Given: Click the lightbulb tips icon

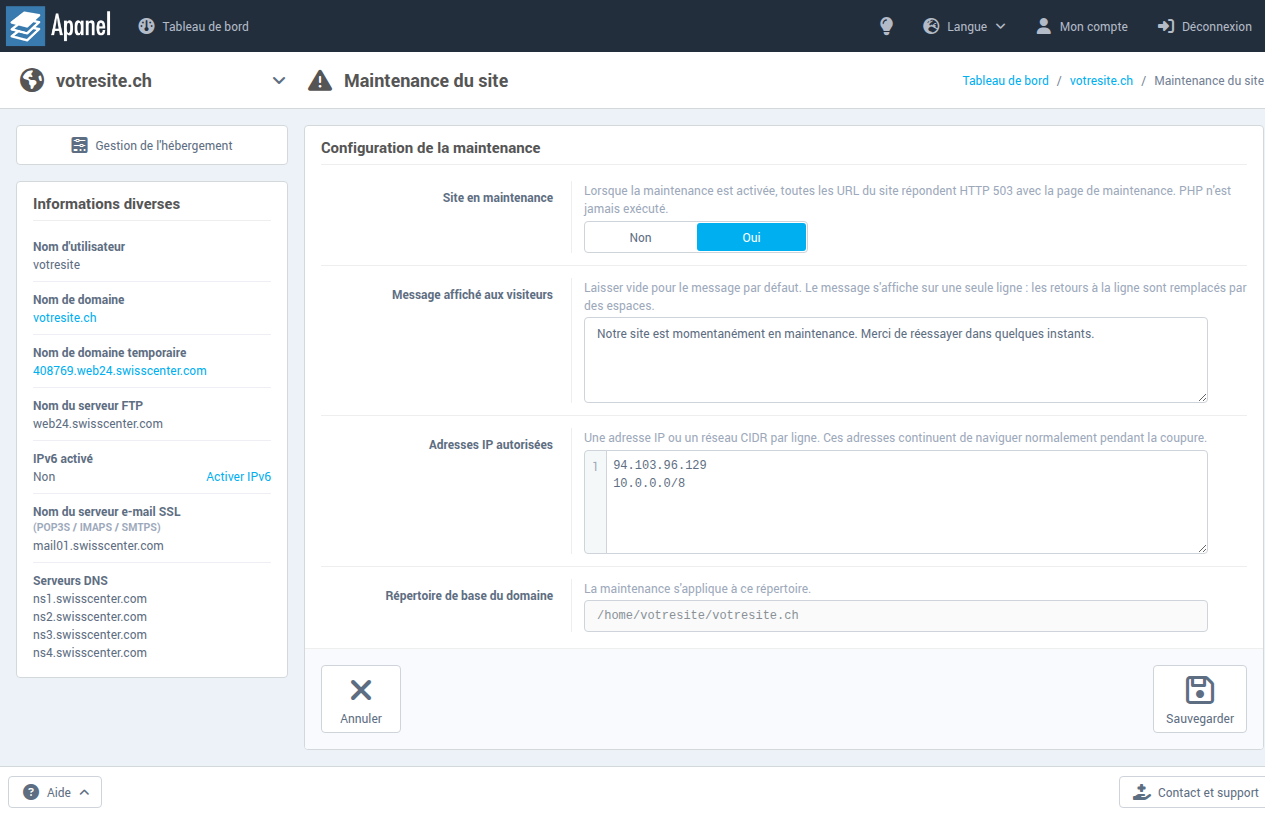Looking at the screenshot, I should [886, 26].
